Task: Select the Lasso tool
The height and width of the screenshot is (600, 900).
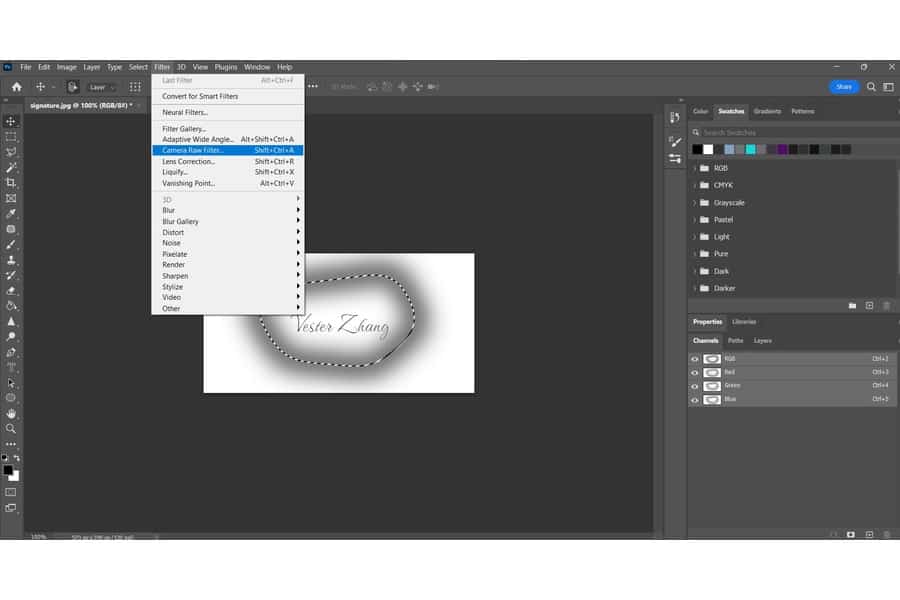Action: coord(11,152)
